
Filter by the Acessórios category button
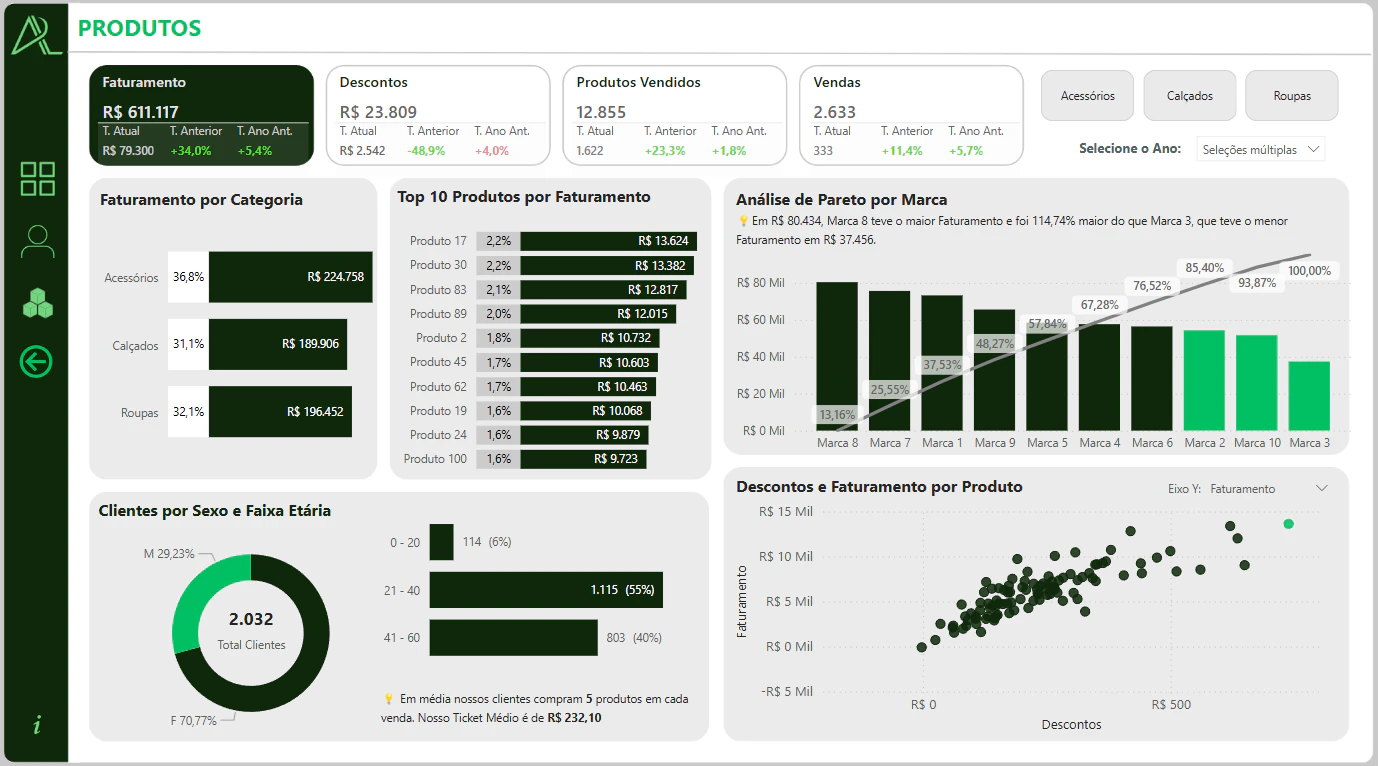coord(1087,96)
